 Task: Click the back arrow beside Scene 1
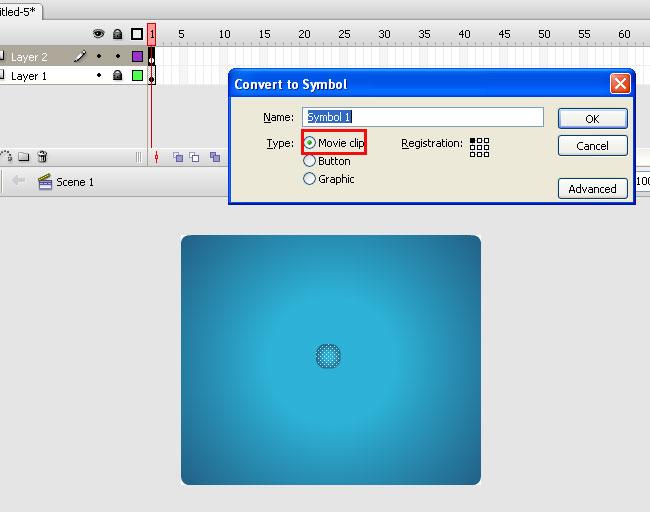coord(18,180)
